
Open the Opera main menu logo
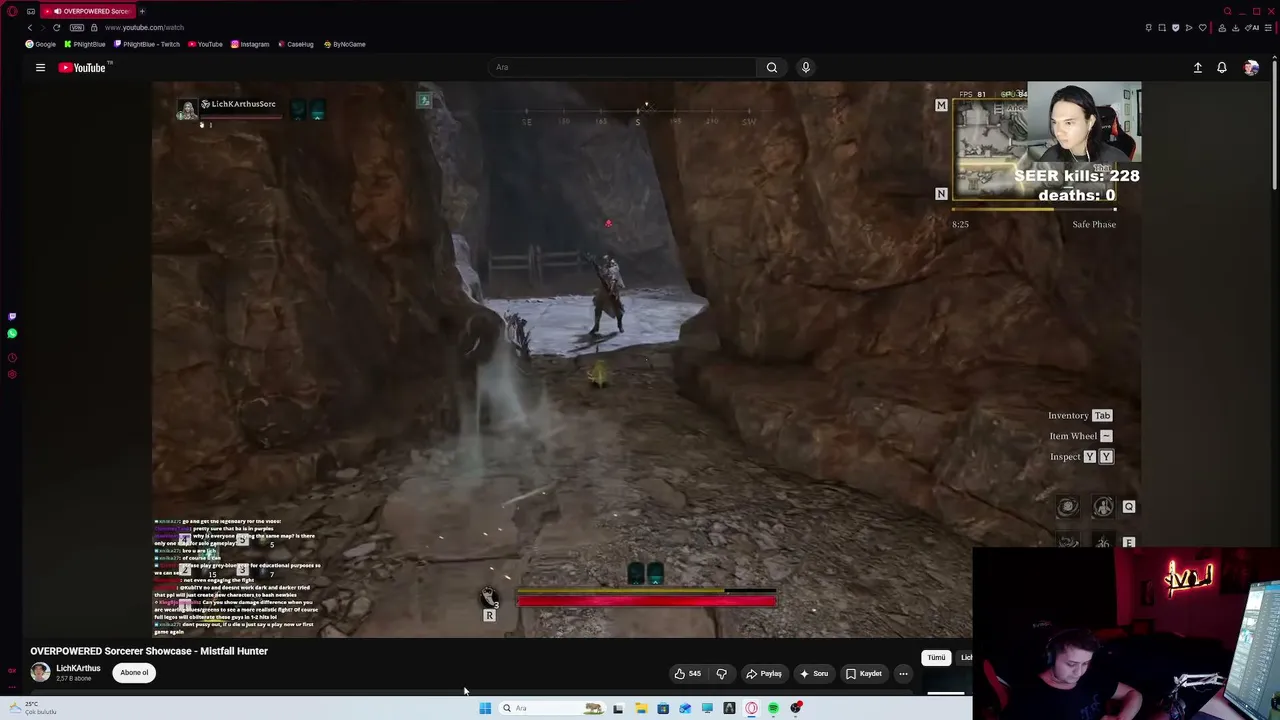point(12,11)
